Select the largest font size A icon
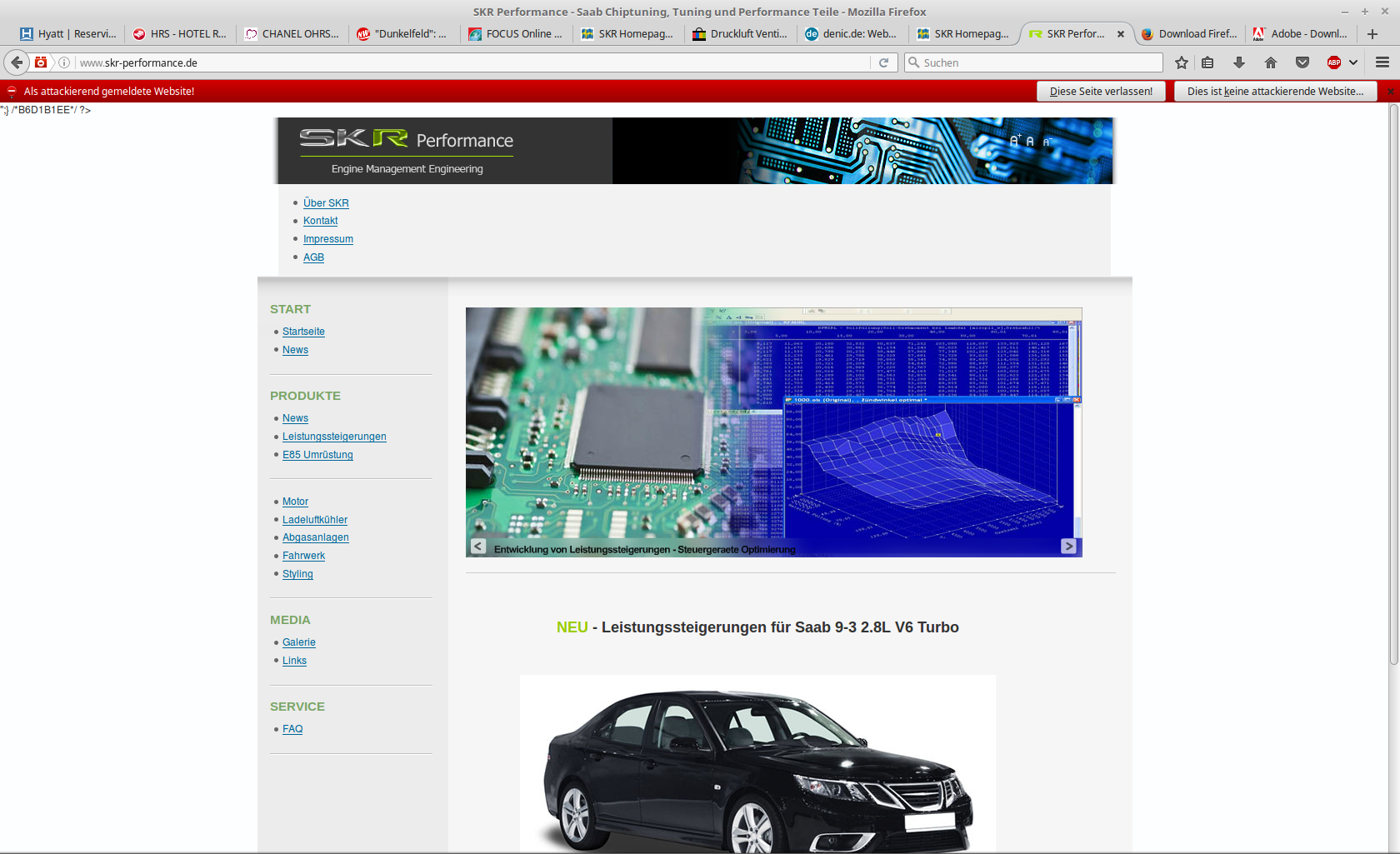 point(1014,141)
